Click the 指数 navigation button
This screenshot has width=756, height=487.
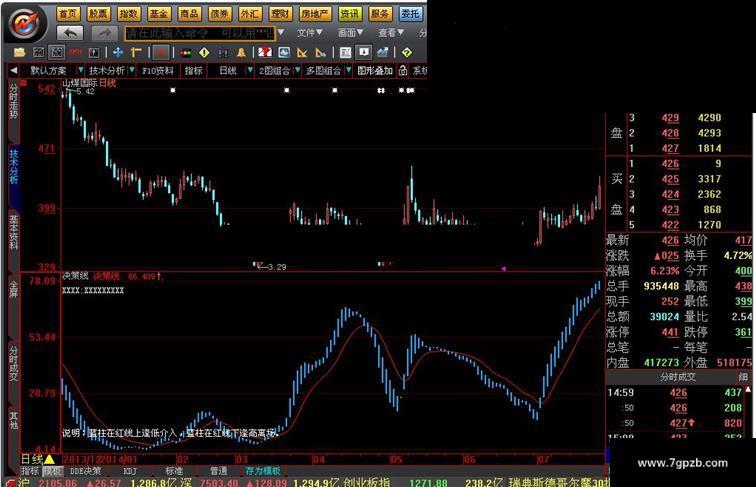(x=129, y=14)
